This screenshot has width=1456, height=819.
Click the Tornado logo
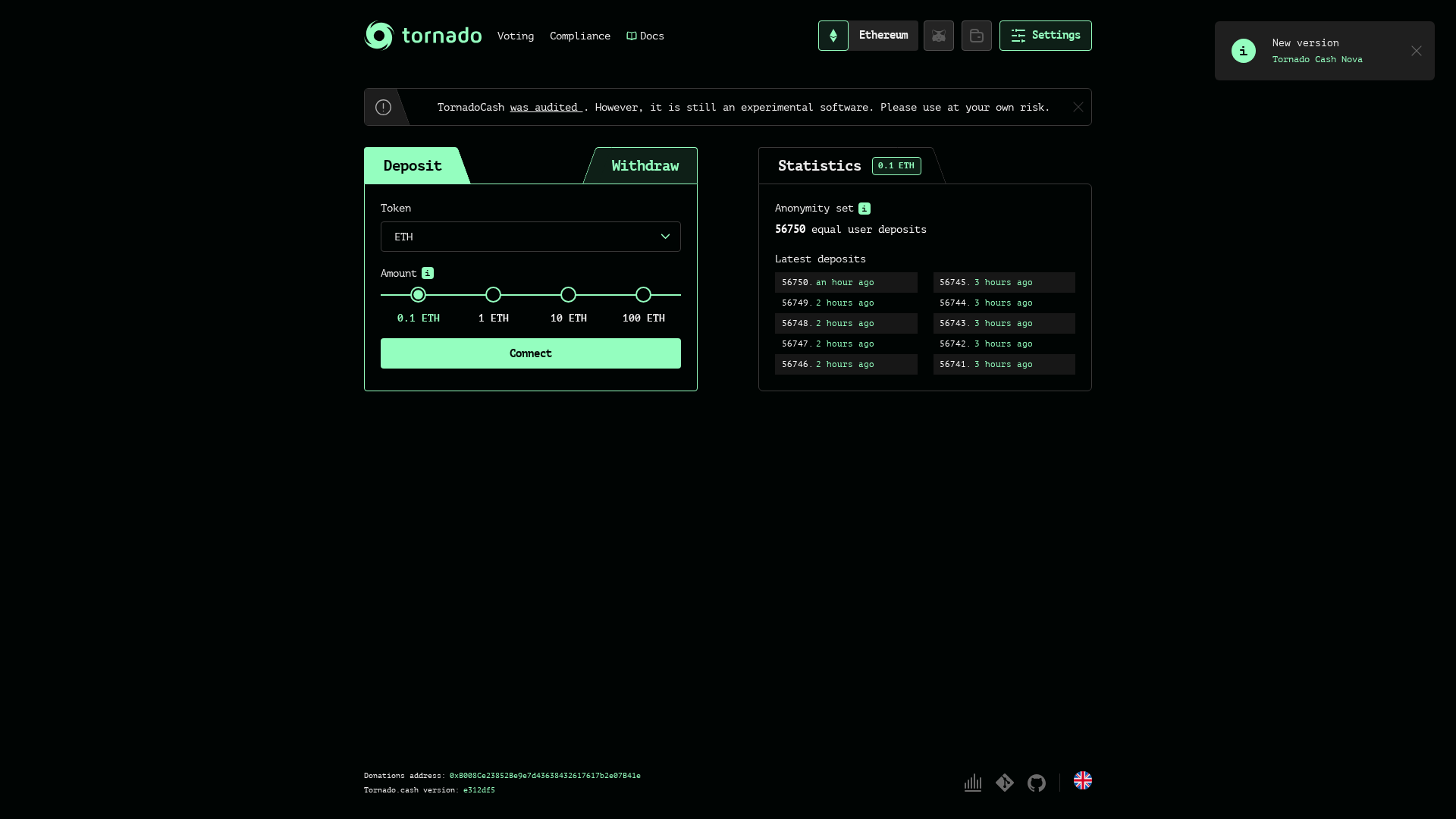[423, 36]
